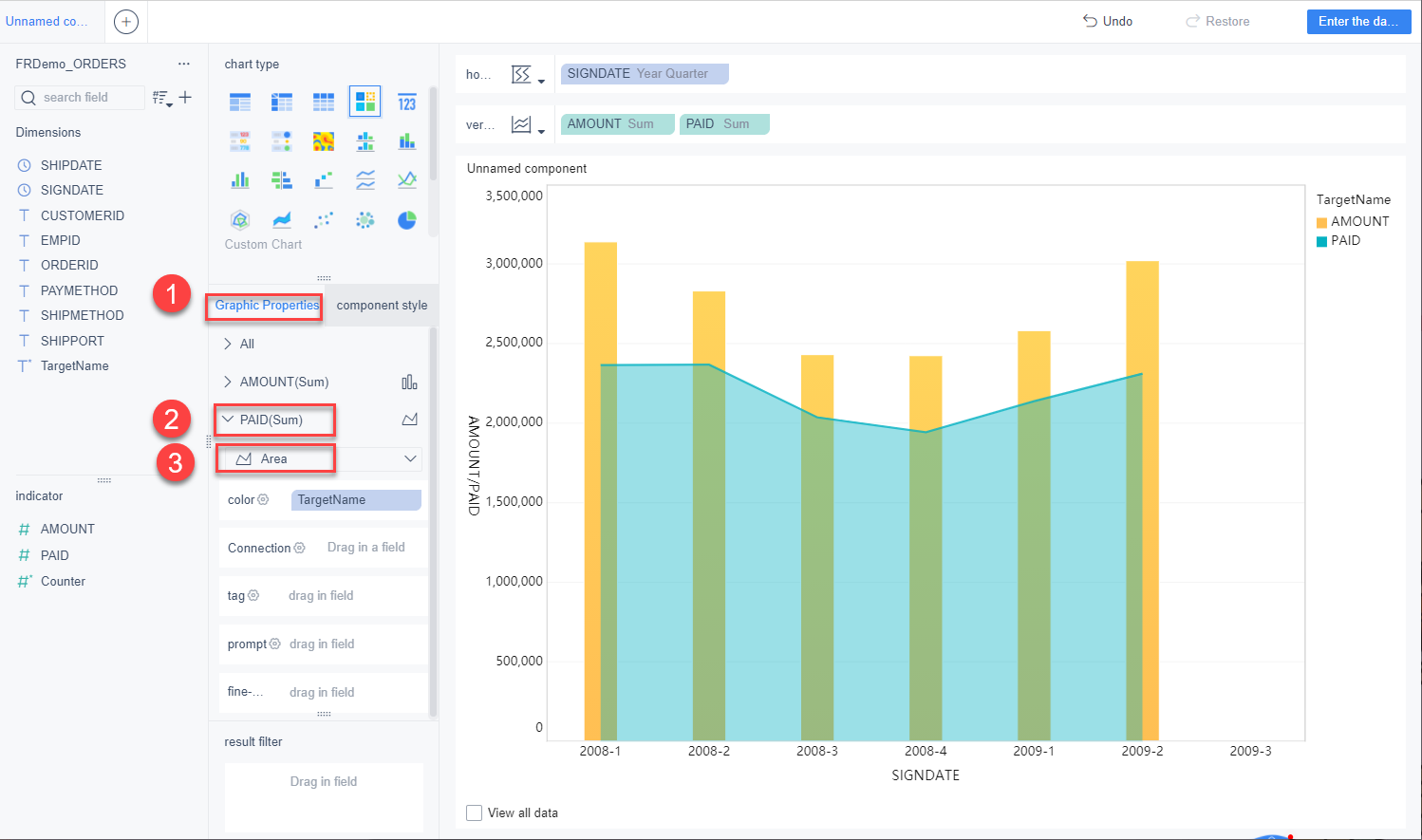Click the Restore button
The height and width of the screenshot is (840, 1422).
1218,21
